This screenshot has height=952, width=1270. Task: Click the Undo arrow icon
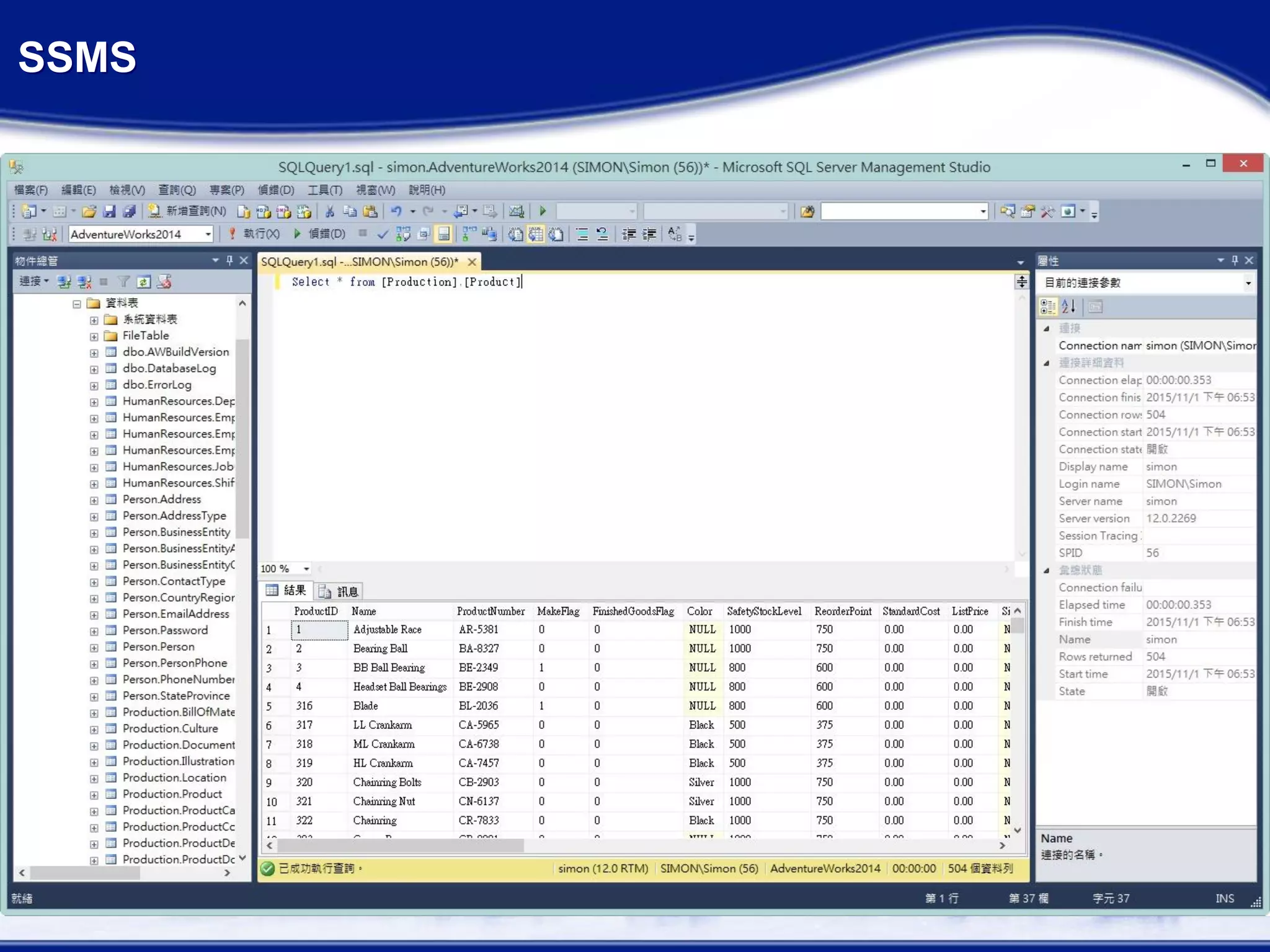(x=396, y=212)
